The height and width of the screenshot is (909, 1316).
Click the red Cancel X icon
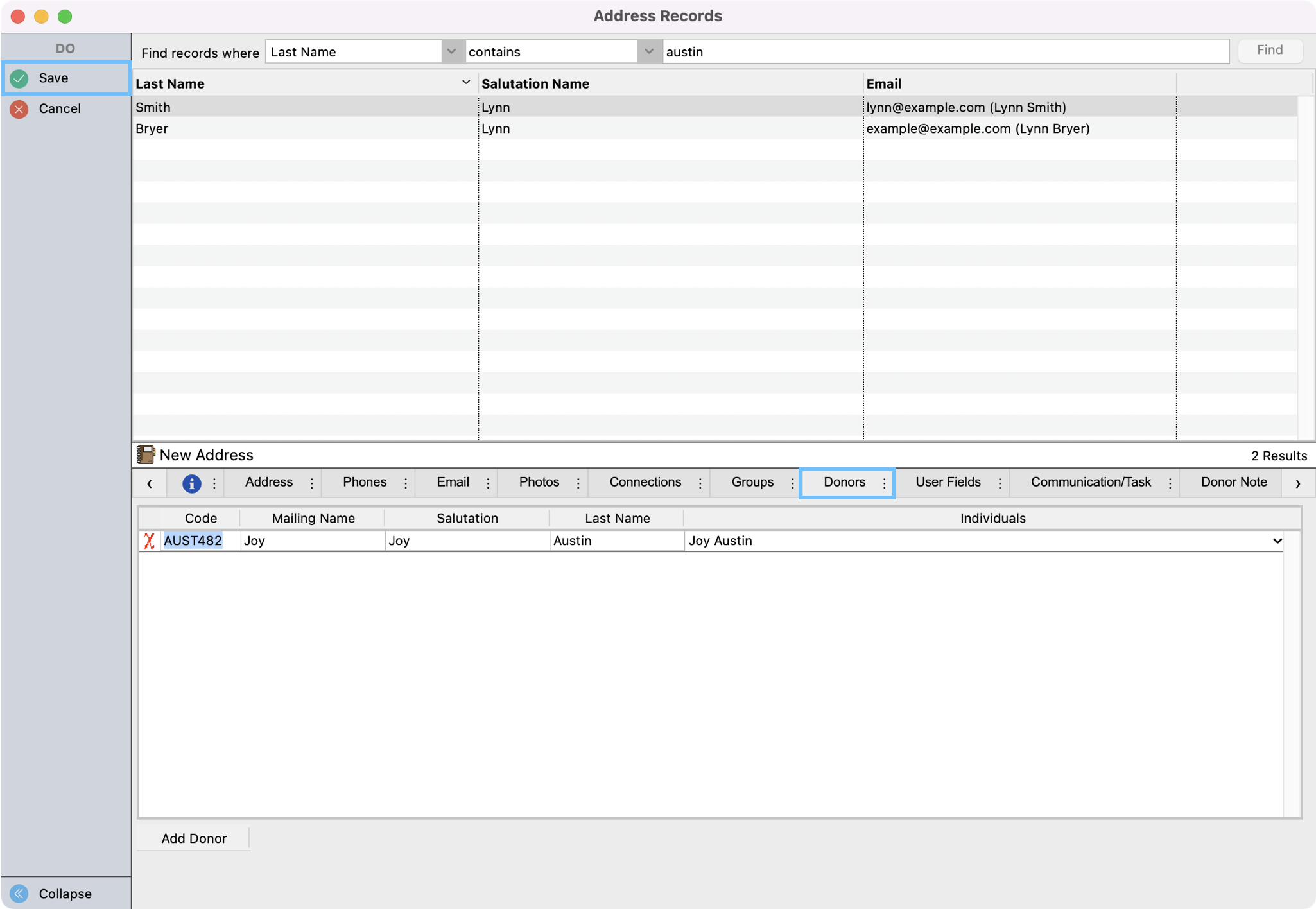19,109
